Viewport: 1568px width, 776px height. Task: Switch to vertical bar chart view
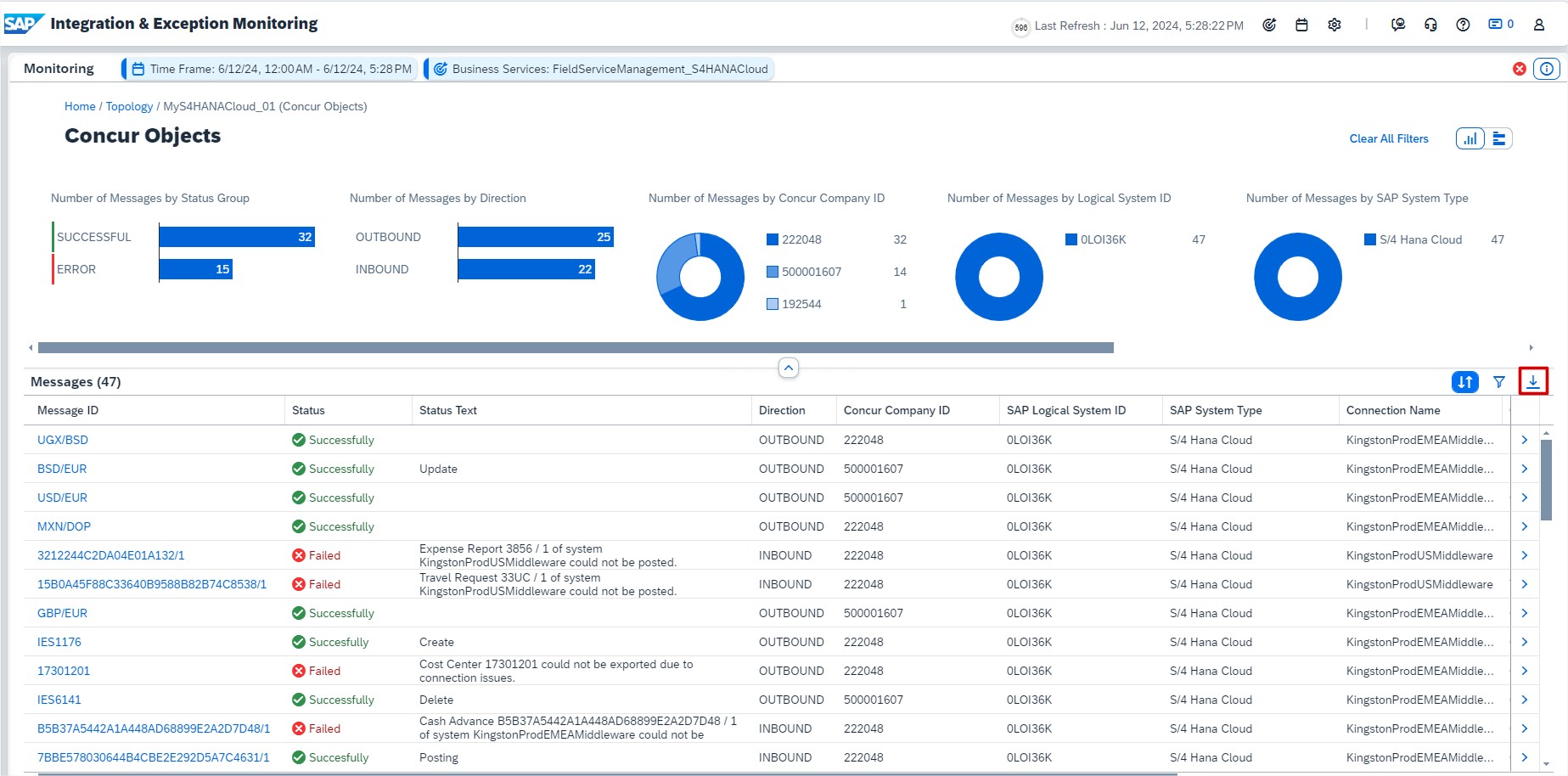1470,138
